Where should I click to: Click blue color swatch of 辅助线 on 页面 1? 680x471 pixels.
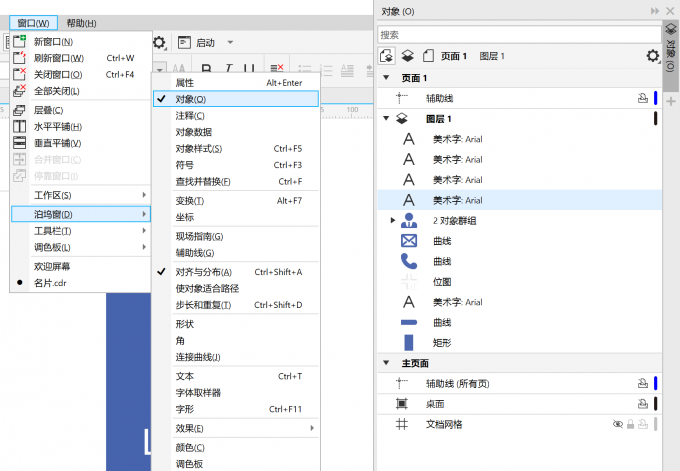(655, 98)
